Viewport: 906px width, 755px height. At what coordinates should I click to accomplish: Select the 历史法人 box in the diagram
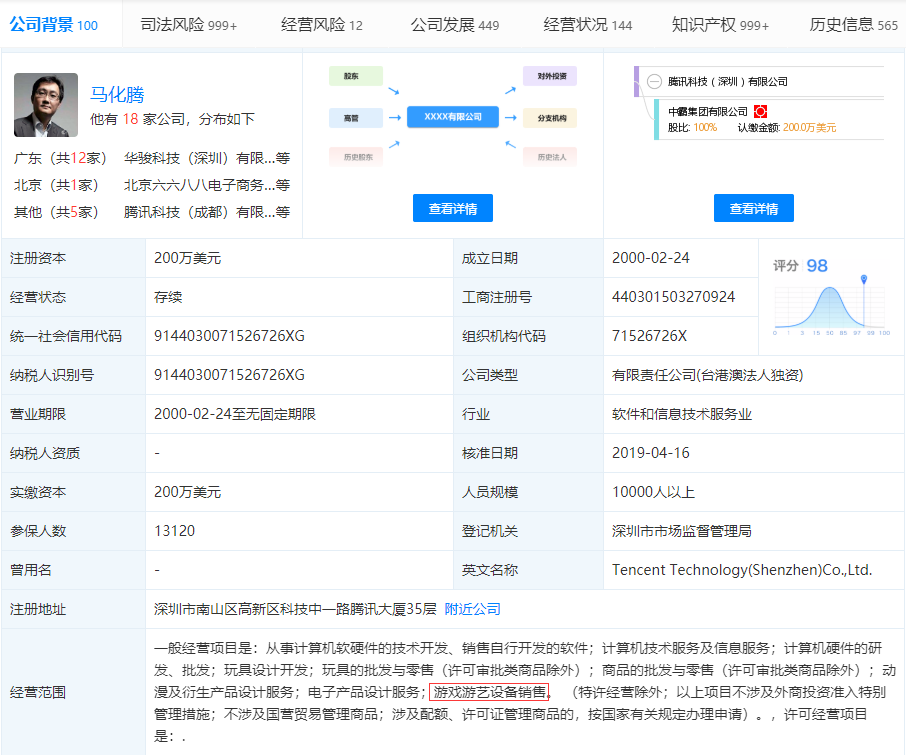[550, 157]
